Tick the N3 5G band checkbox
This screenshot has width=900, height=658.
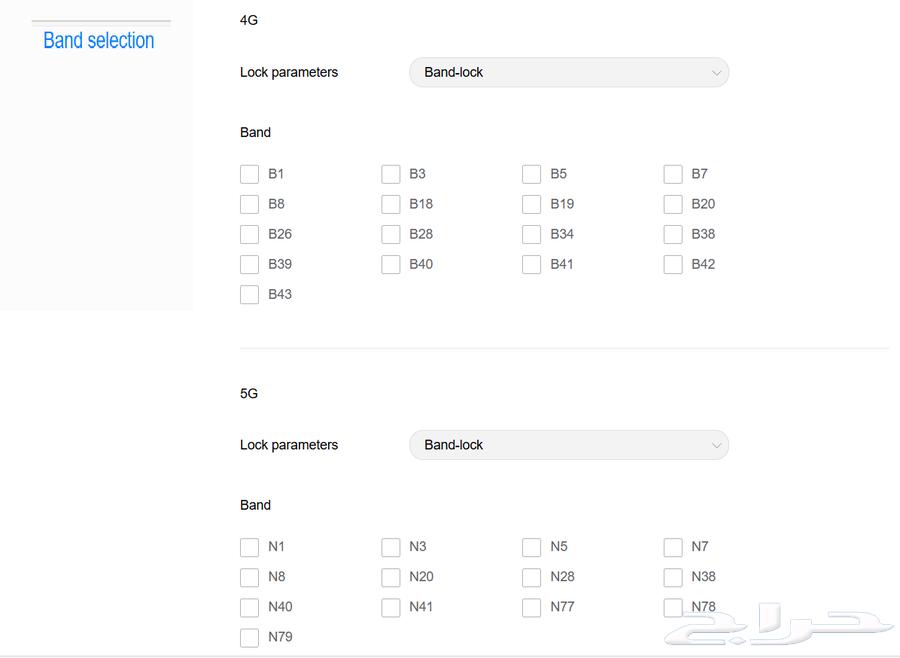390,547
